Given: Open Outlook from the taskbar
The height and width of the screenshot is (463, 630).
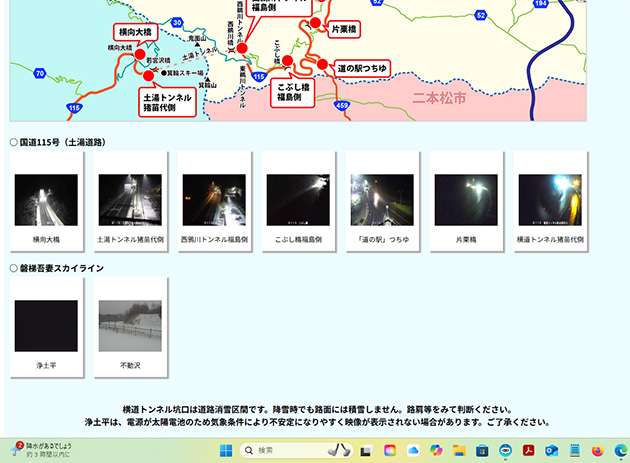Looking at the screenshot, I should pyautogui.click(x=551, y=450).
